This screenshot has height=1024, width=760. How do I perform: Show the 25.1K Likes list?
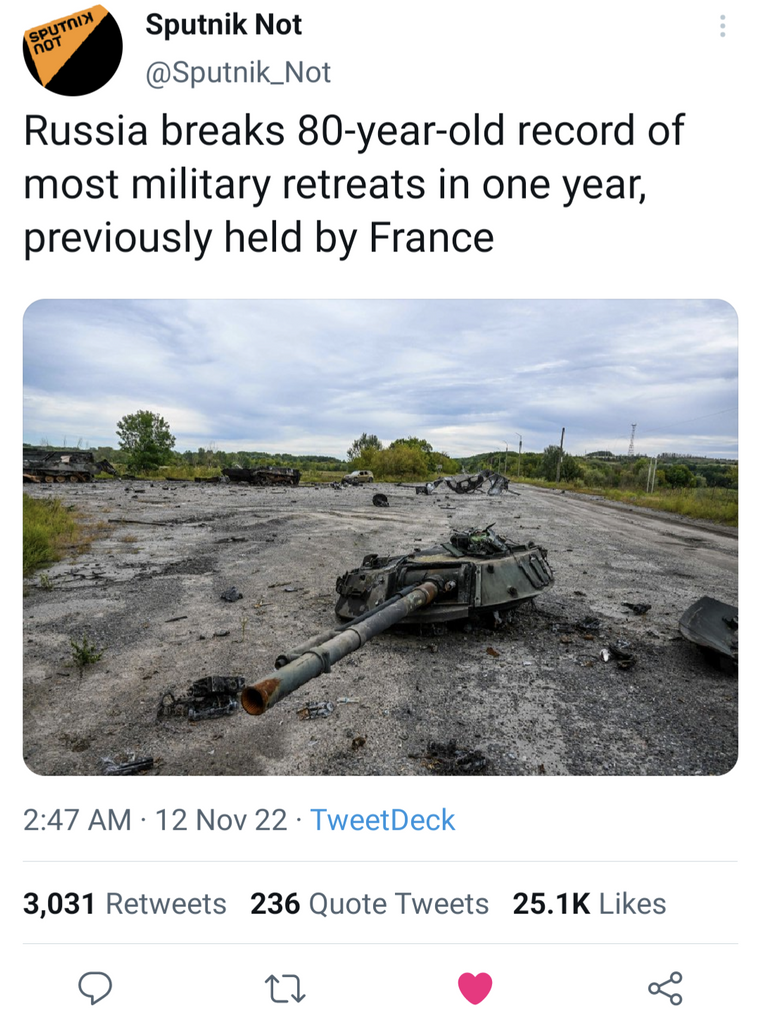[x=589, y=904]
